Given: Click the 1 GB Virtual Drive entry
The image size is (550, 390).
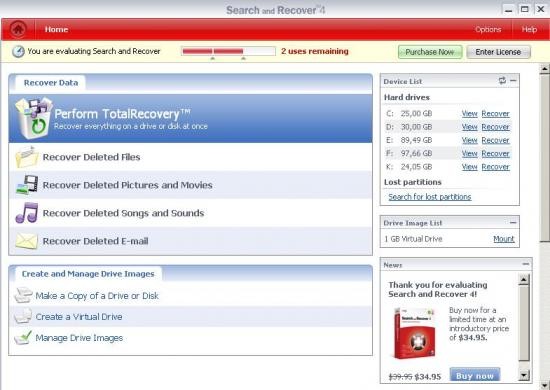Looking at the screenshot, I should pos(413,239).
